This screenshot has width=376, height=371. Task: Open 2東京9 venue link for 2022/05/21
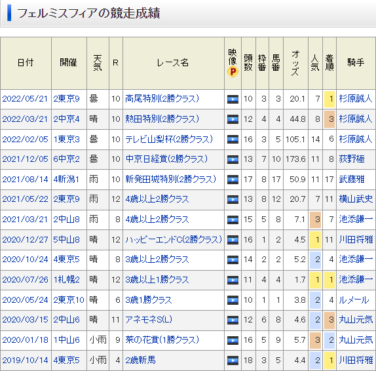67,99
